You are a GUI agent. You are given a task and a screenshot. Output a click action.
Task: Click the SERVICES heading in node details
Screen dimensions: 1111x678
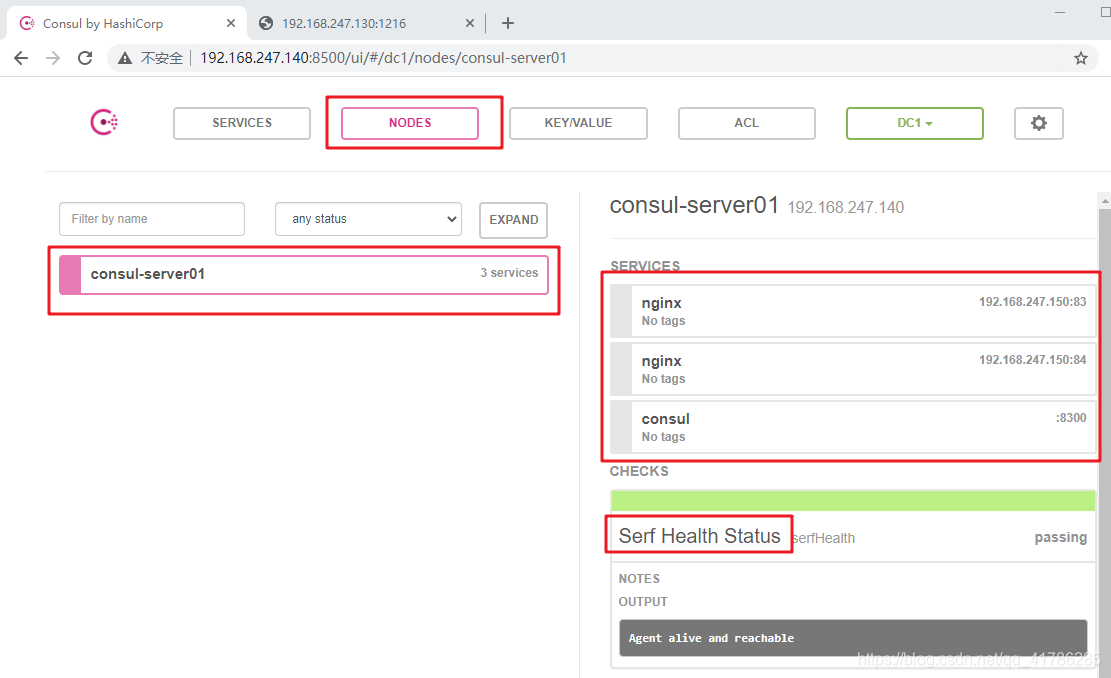tap(645, 266)
